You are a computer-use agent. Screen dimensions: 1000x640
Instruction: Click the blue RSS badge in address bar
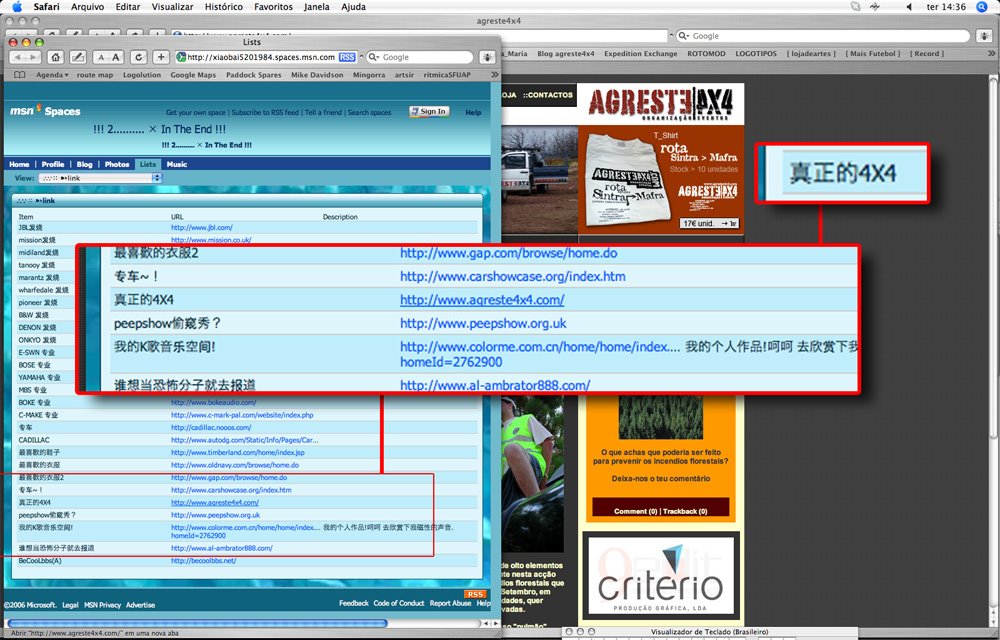[x=347, y=57]
